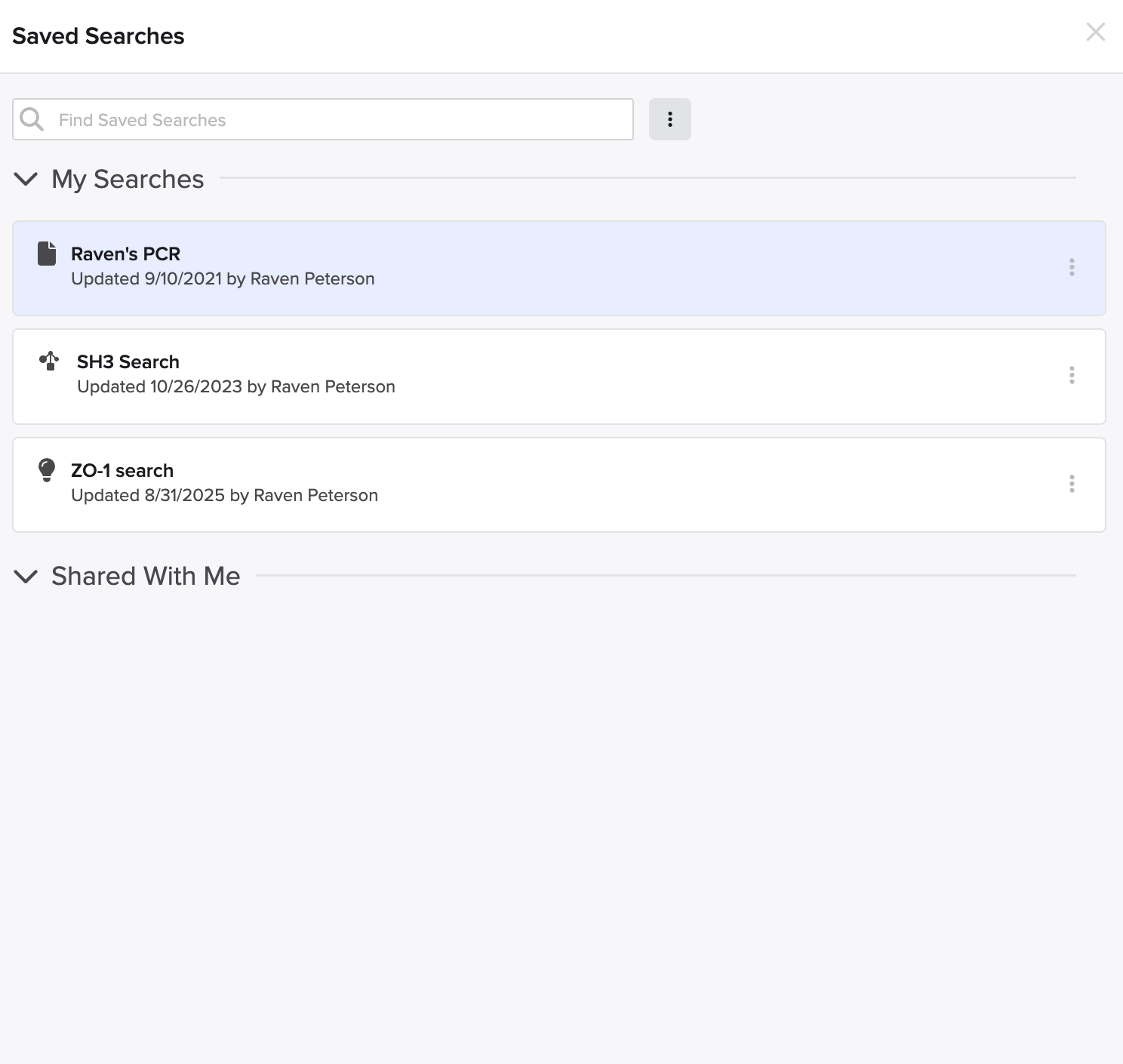Click the lightbulb icon for ZO-1 search
Screen dimensions: 1123x1064
click(47, 470)
